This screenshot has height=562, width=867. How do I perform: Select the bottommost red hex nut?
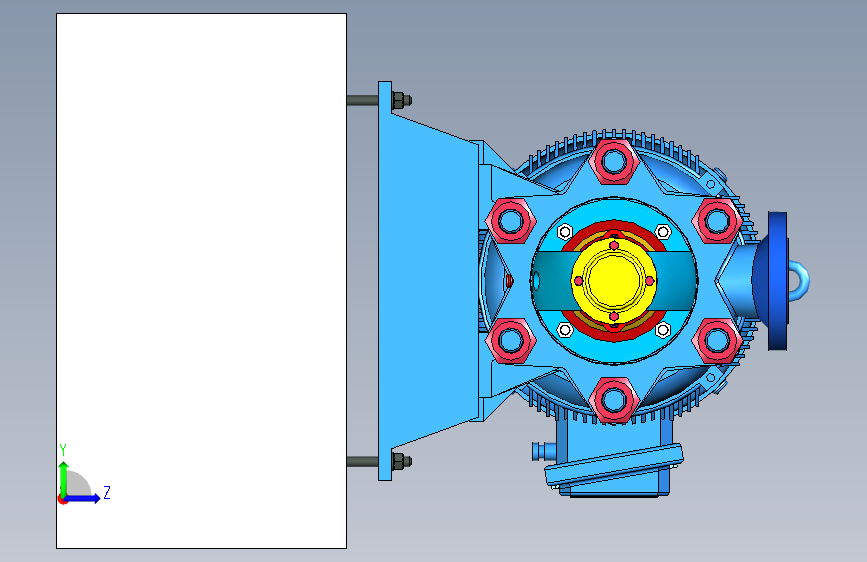[614, 399]
